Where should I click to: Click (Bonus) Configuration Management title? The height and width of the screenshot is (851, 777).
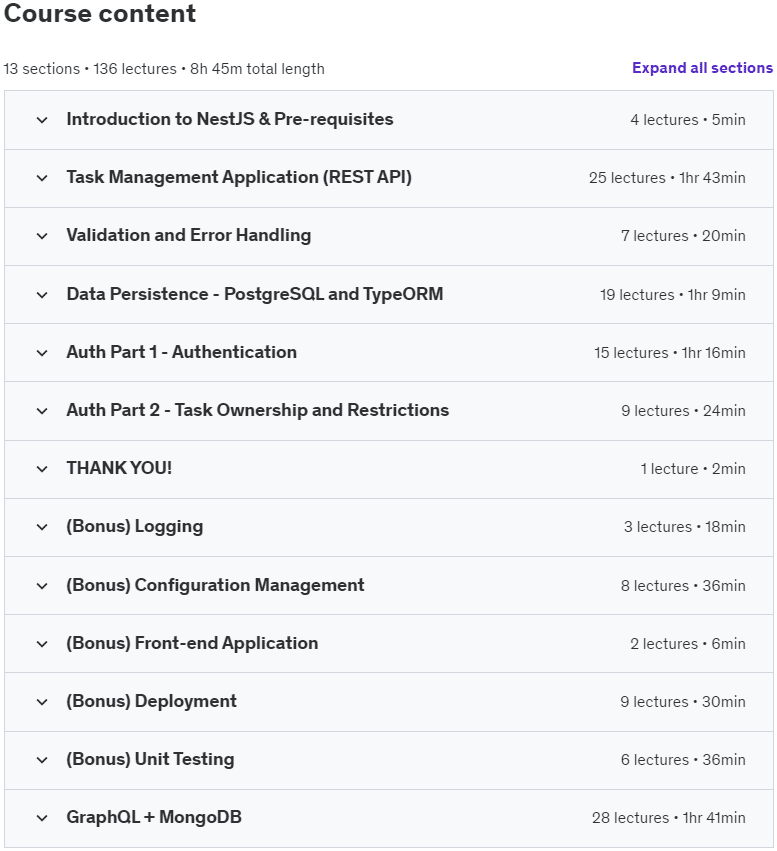pyautogui.click(x=215, y=585)
